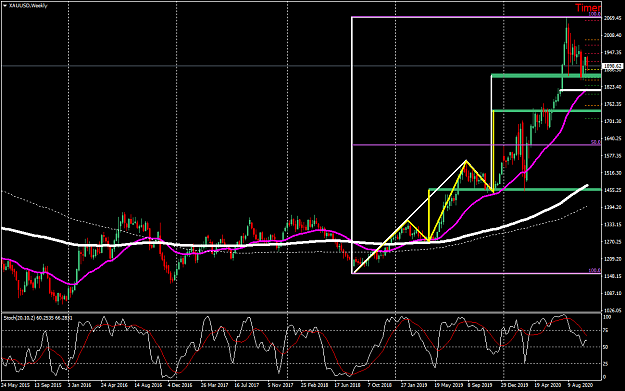This screenshot has width=625, height=391.
Task: Click the 1640.25 price axis label
Action: coord(613,139)
